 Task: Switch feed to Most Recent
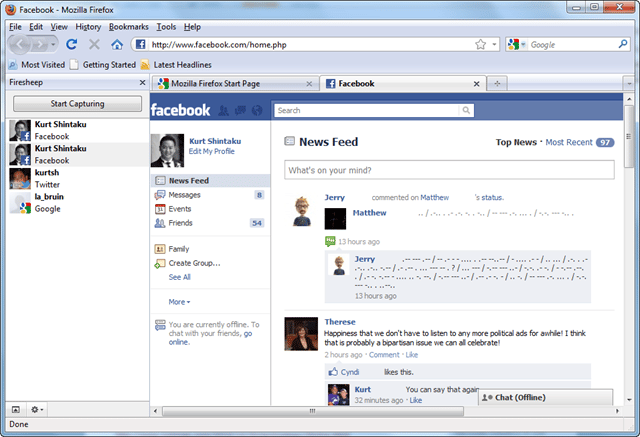point(569,142)
